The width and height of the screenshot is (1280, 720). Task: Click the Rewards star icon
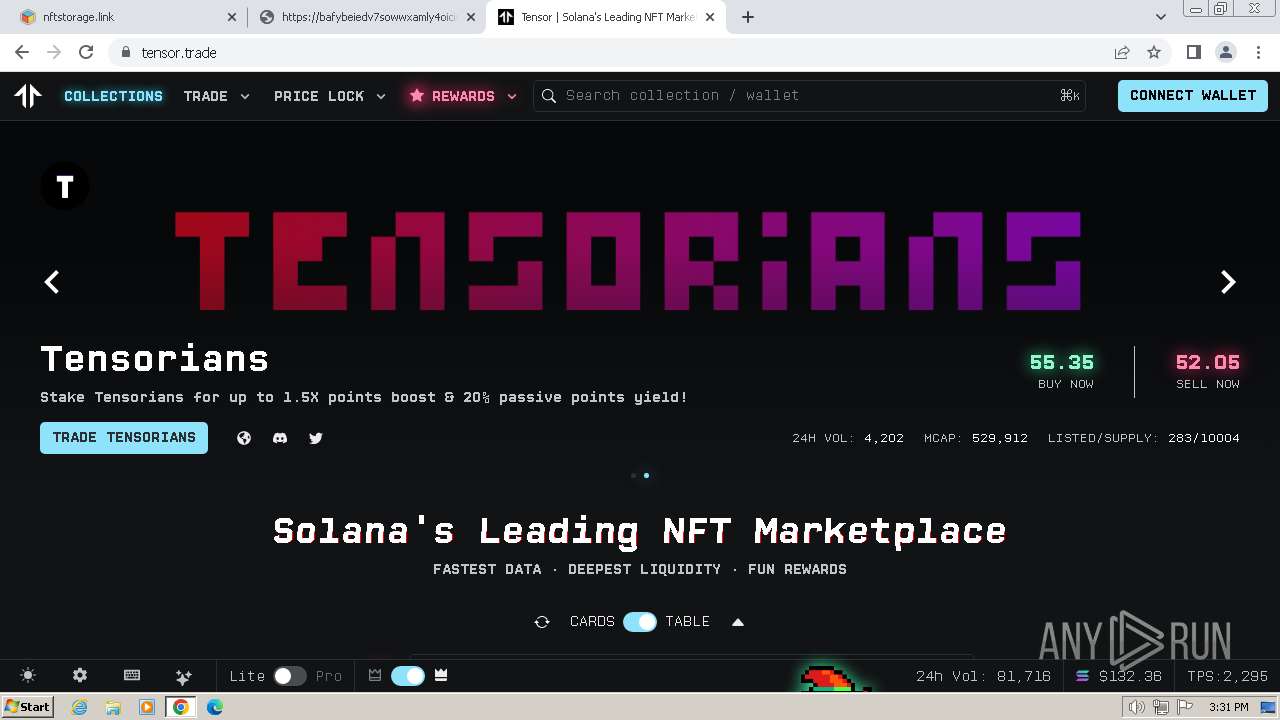(417, 96)
